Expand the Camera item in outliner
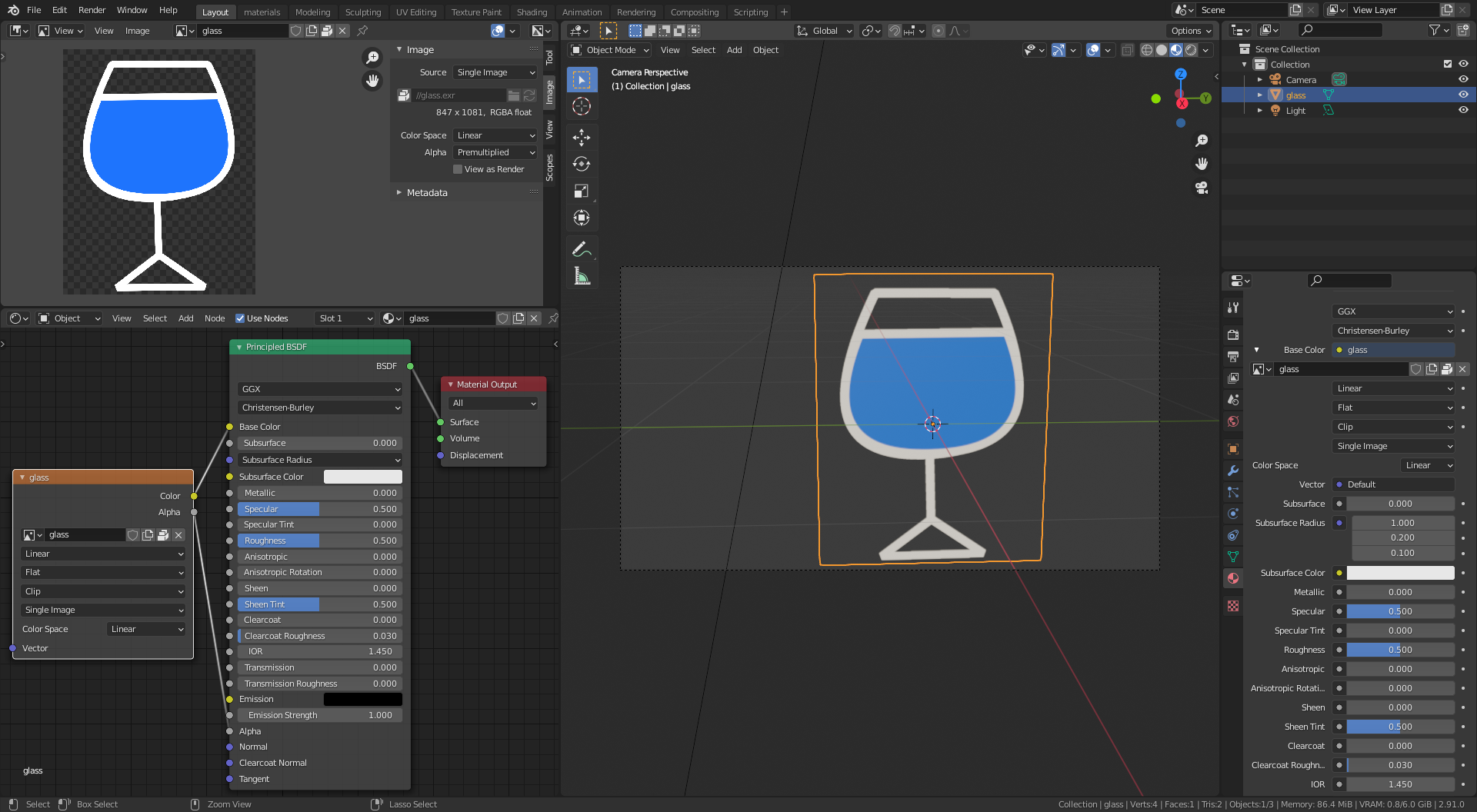 [1259, 79]
